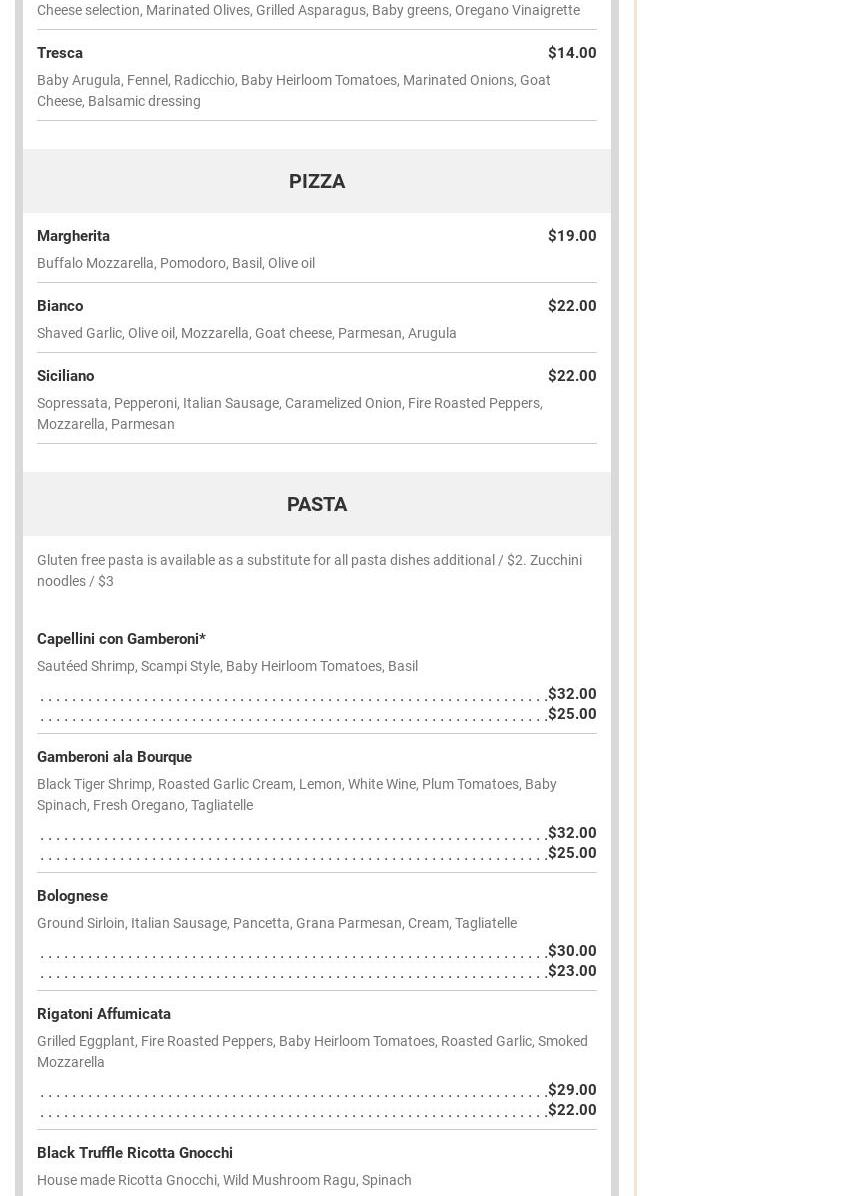Click the $32.00 price under Capellini con Gamberoni
The image size is (849, 1196).
(x=571, y=694)
